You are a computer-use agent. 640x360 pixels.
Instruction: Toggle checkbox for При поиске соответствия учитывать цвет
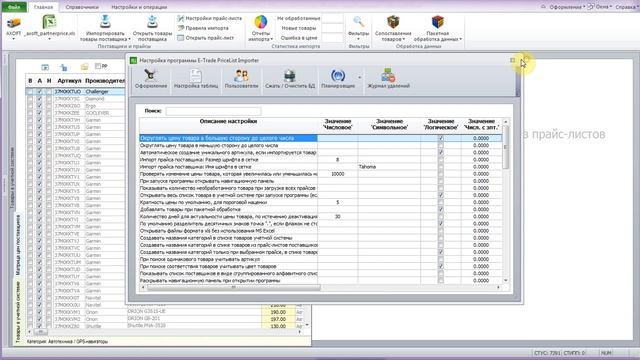[x=440, y=267]
